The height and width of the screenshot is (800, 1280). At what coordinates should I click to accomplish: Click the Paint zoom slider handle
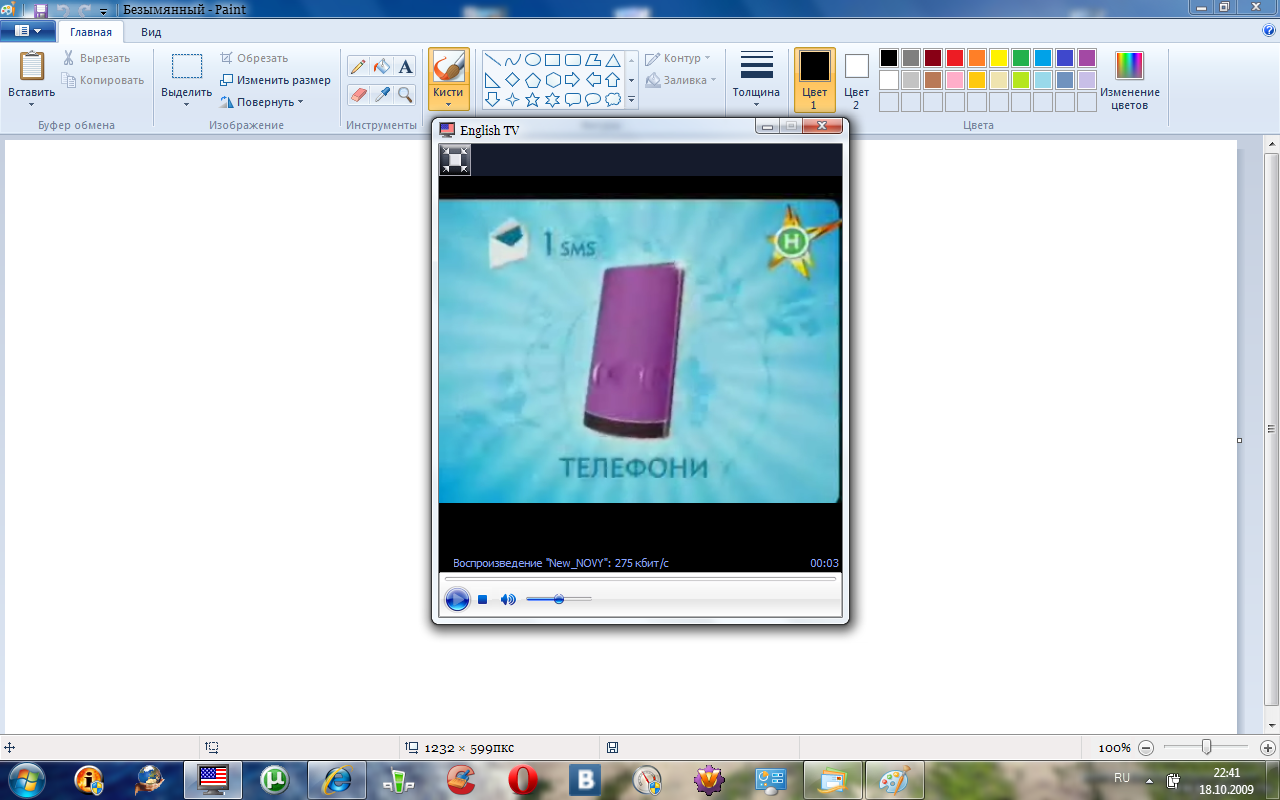pyautogui.click(x=1207, y=747)
